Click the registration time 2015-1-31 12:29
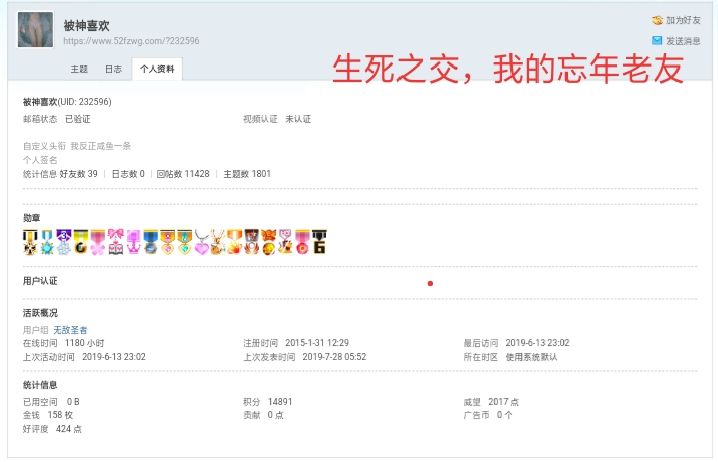The width and height of the screenshot is (718, 462). (x=317, y=343)
